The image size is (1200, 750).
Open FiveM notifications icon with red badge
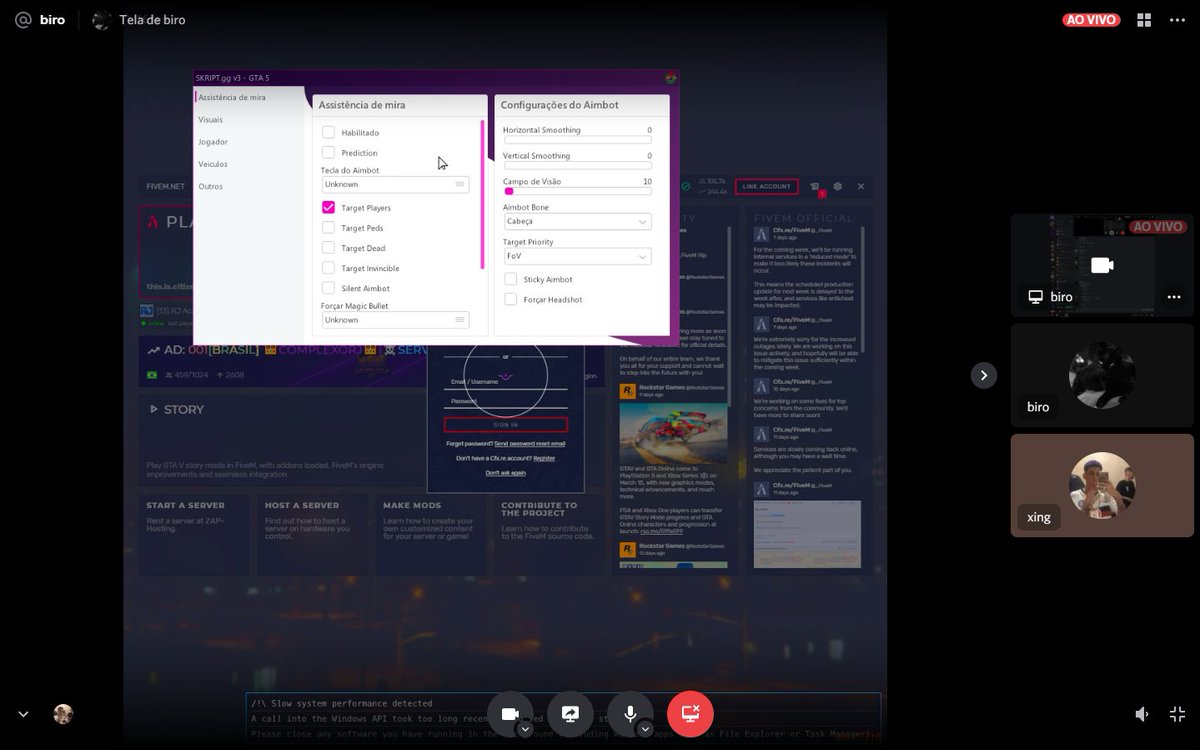pos(815,187)
